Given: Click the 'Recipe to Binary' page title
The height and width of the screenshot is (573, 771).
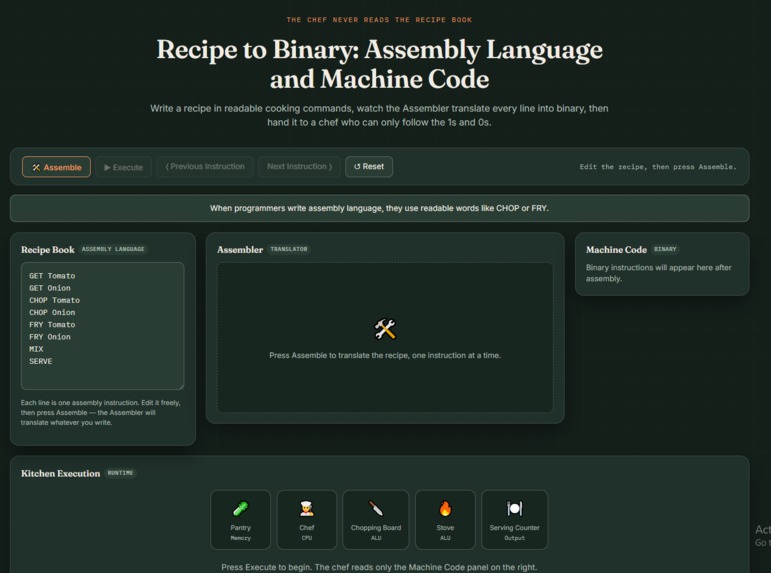Looking at the screenshot, I should pos(379,64).
